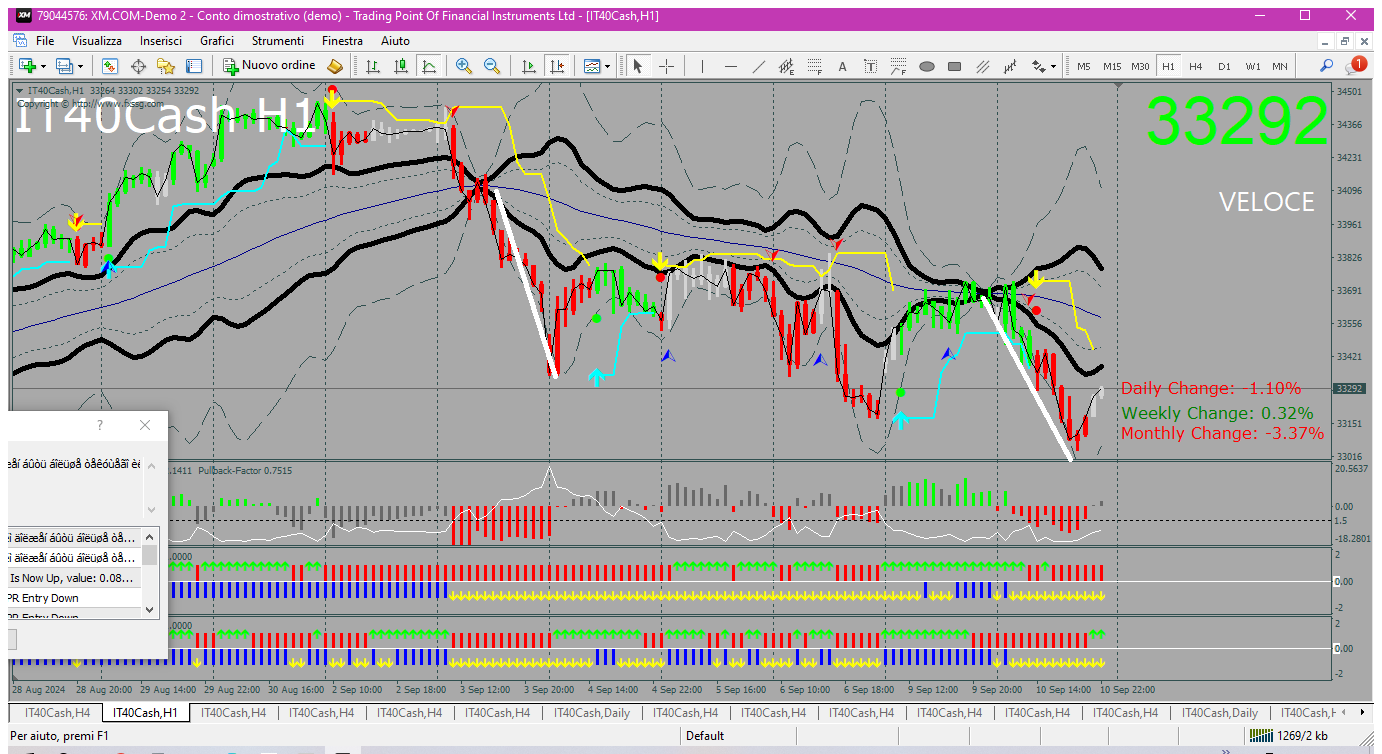The image size is (1382, 754).
Task: Expand the indicators dropdown arrow
Action: tap(609, 66)
